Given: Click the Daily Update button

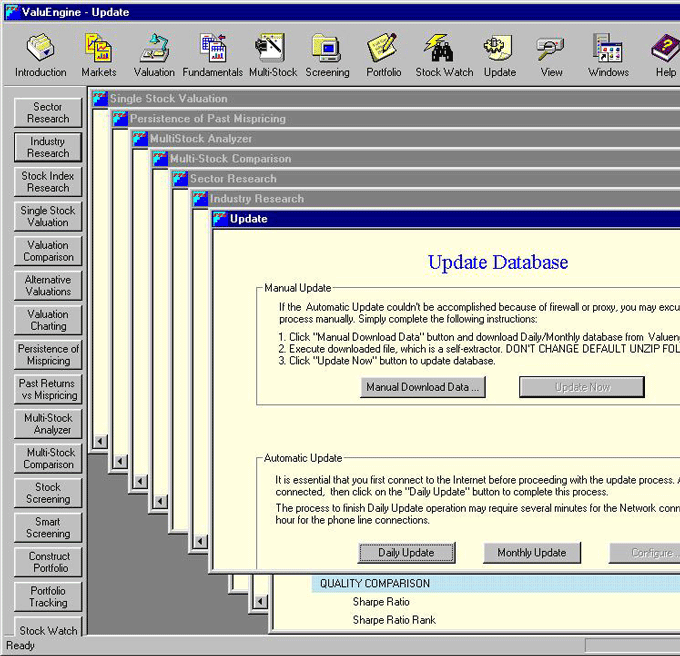Looking at the screenshot, I should click(x=406, y=553).
